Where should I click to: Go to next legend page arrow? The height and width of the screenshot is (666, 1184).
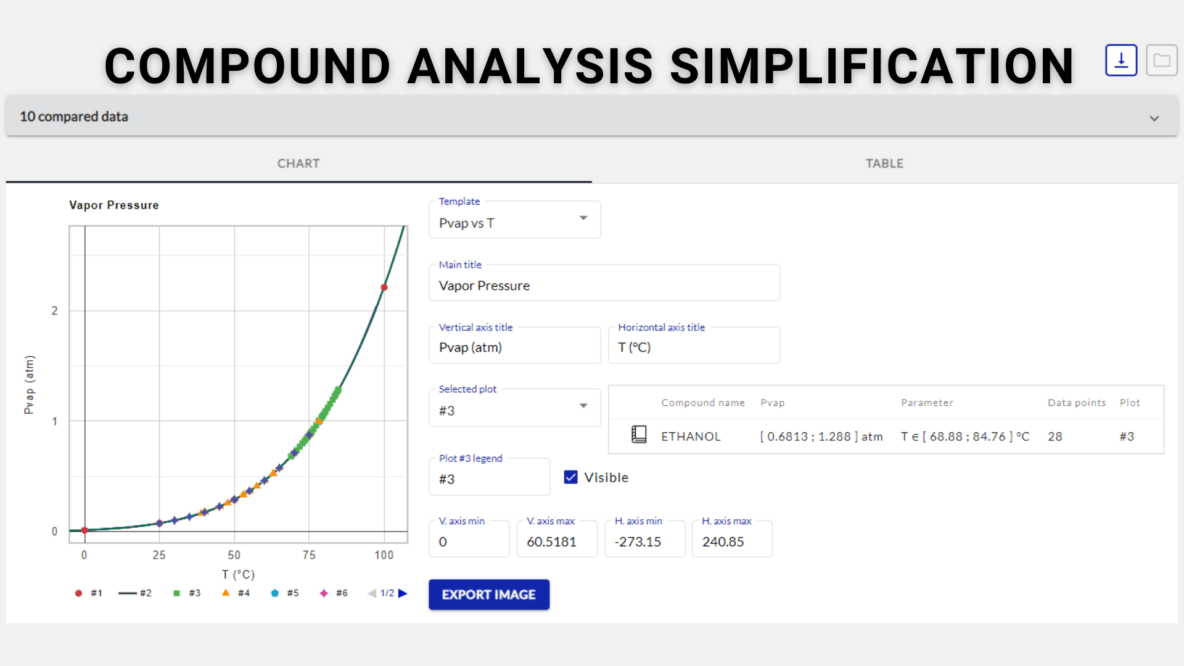pos(403,593)
